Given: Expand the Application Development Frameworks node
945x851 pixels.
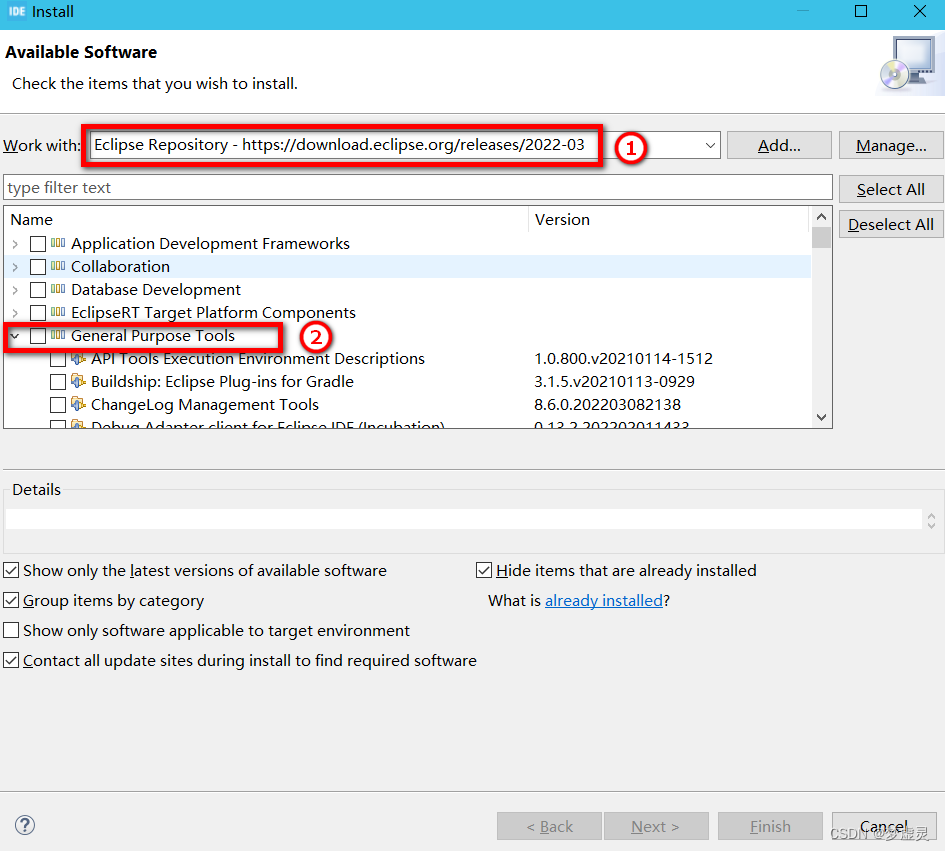Looking at the screenshot, I should pos(15,244).
